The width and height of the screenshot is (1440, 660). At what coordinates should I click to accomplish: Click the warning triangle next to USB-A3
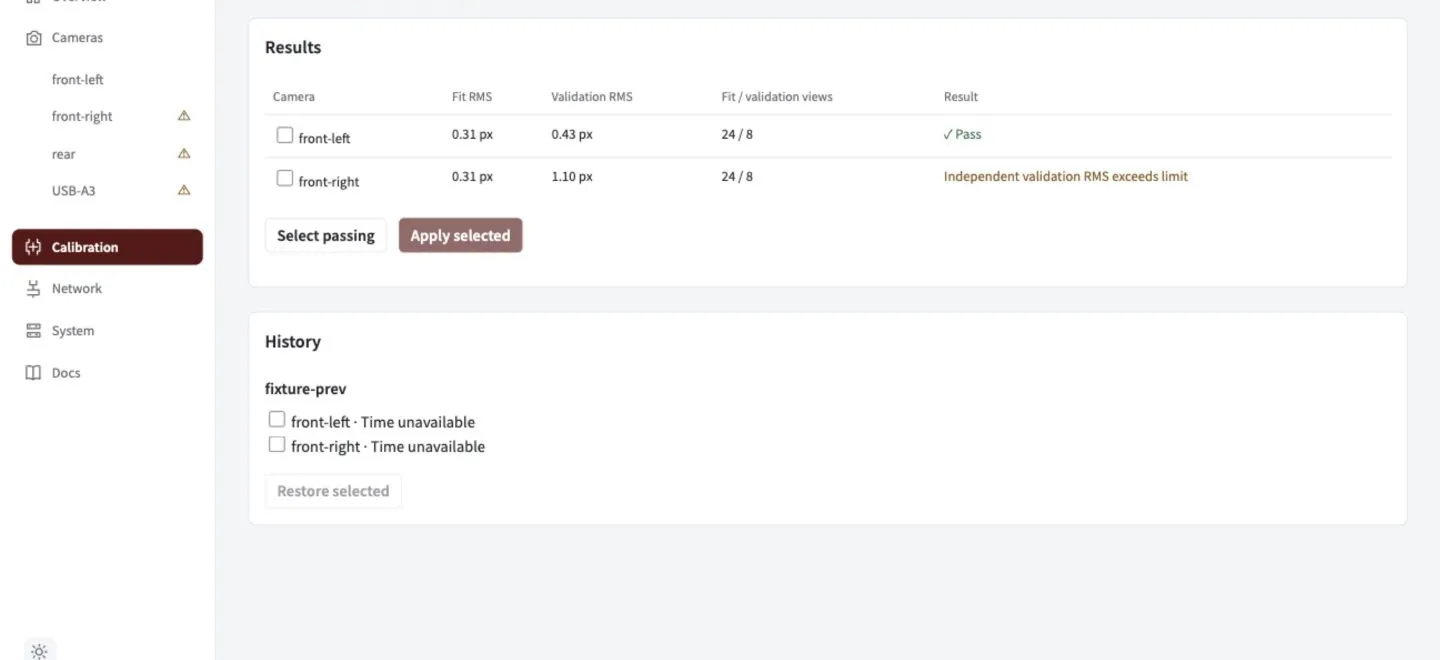(184, 190)
